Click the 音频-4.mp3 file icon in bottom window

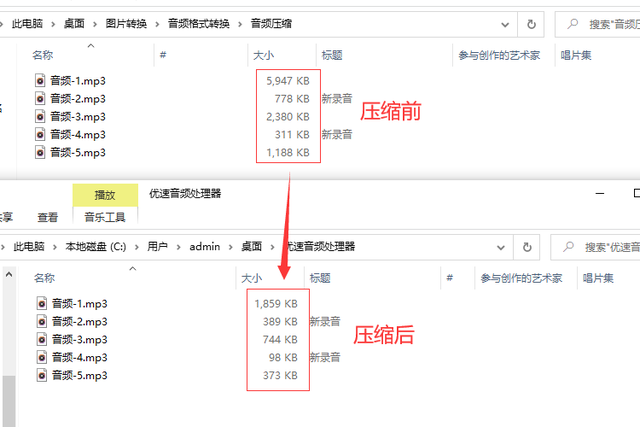point(42,357)
